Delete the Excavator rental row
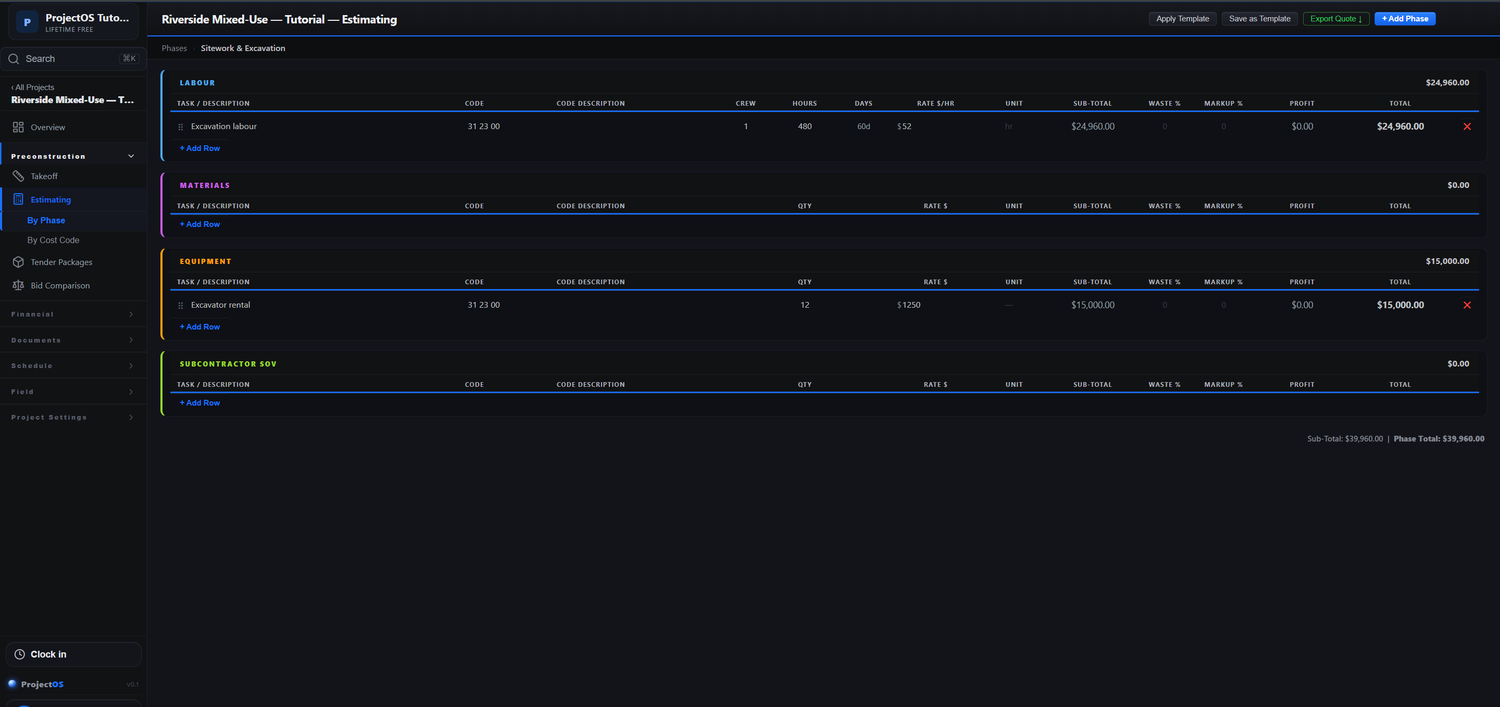Viewport: 1500px width, 707px height. (x=1467, y=305)
